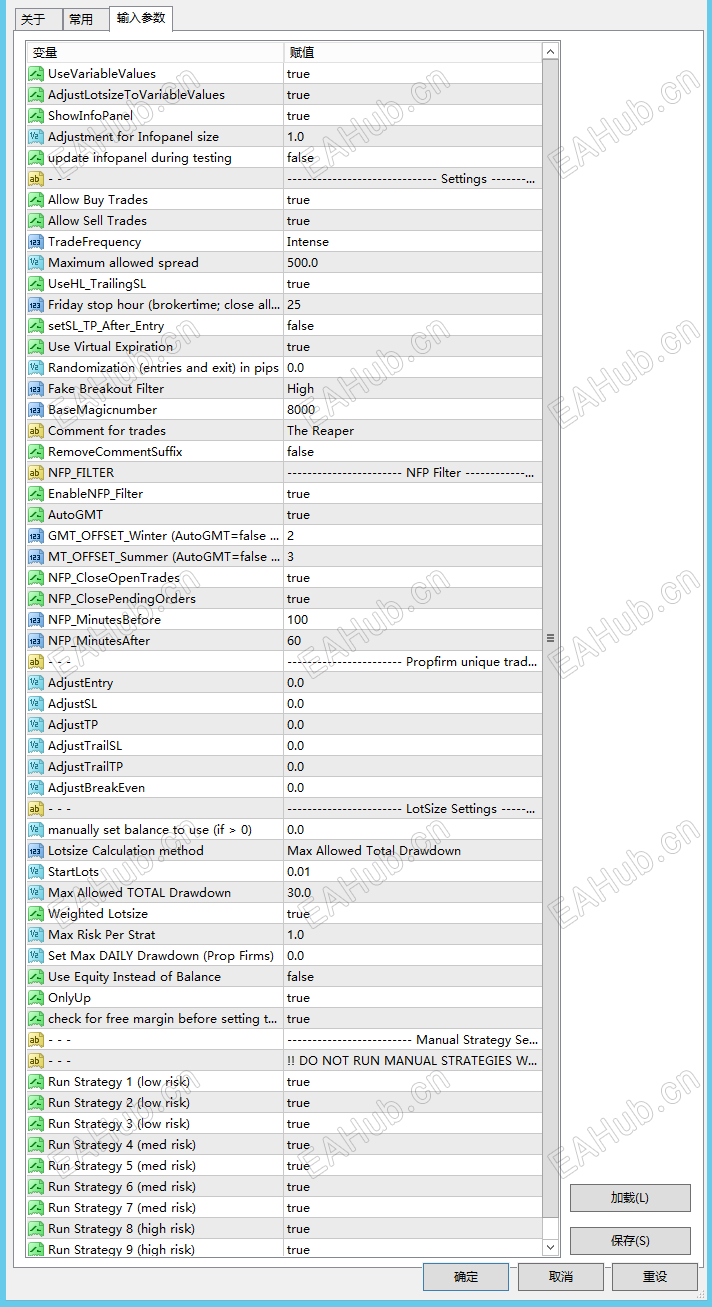
Task: Click the icon next to Fake Breakout Filter
Action: (36, 389)
